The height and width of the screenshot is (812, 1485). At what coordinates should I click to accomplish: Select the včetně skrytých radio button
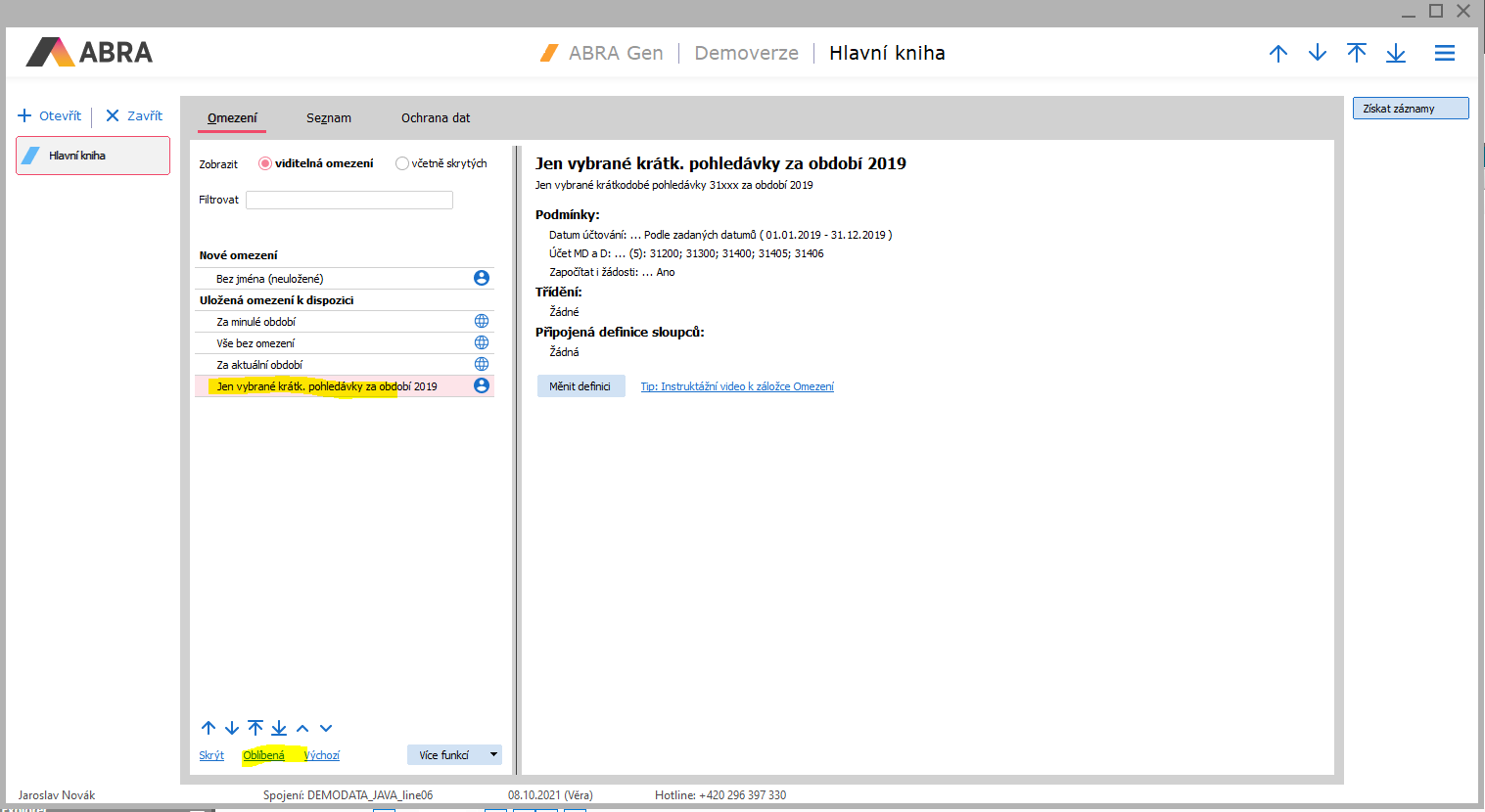pos(401,163)
